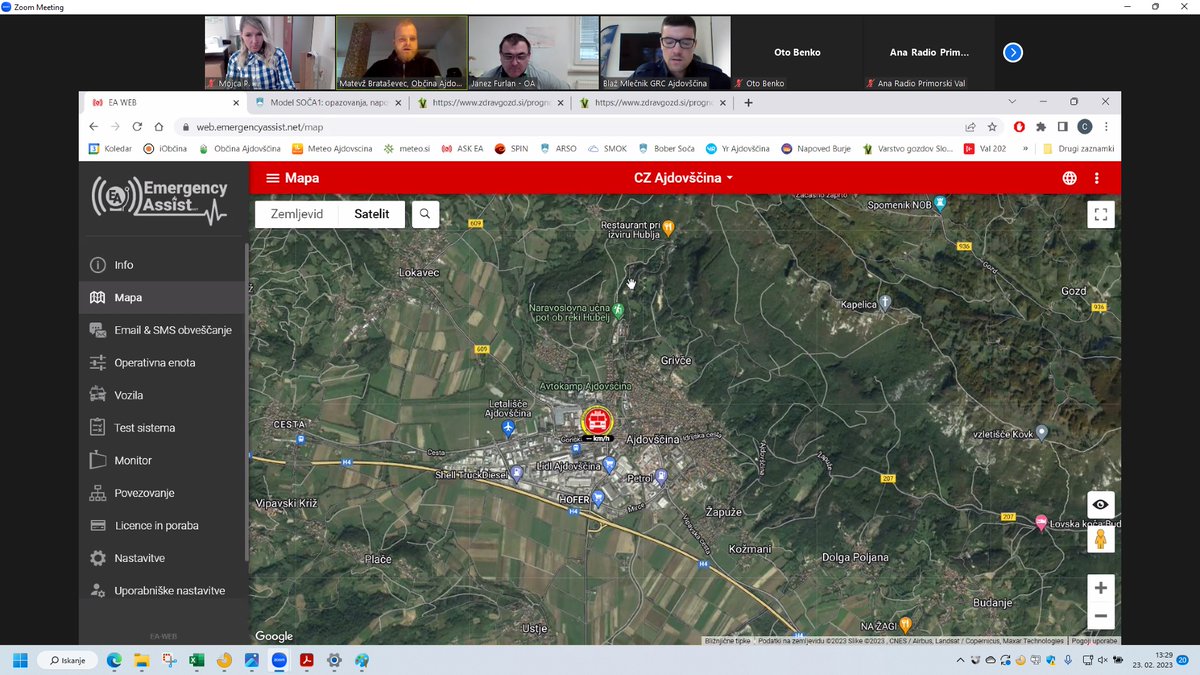Switch to Model SOČA1 browser tab
Viewport: 1200px width, 675px height.
pyautogui.click(x=328, y=102)
